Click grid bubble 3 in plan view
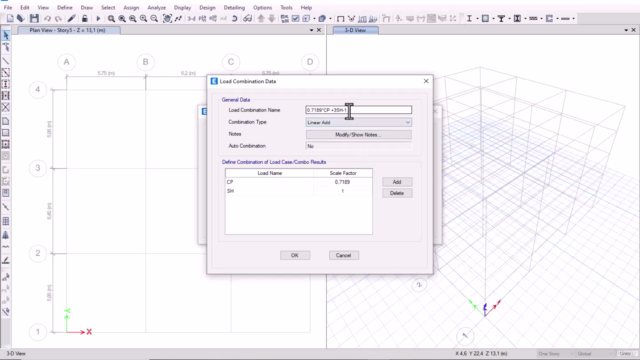The image size is (640, 360). click(x=38, y=168)
